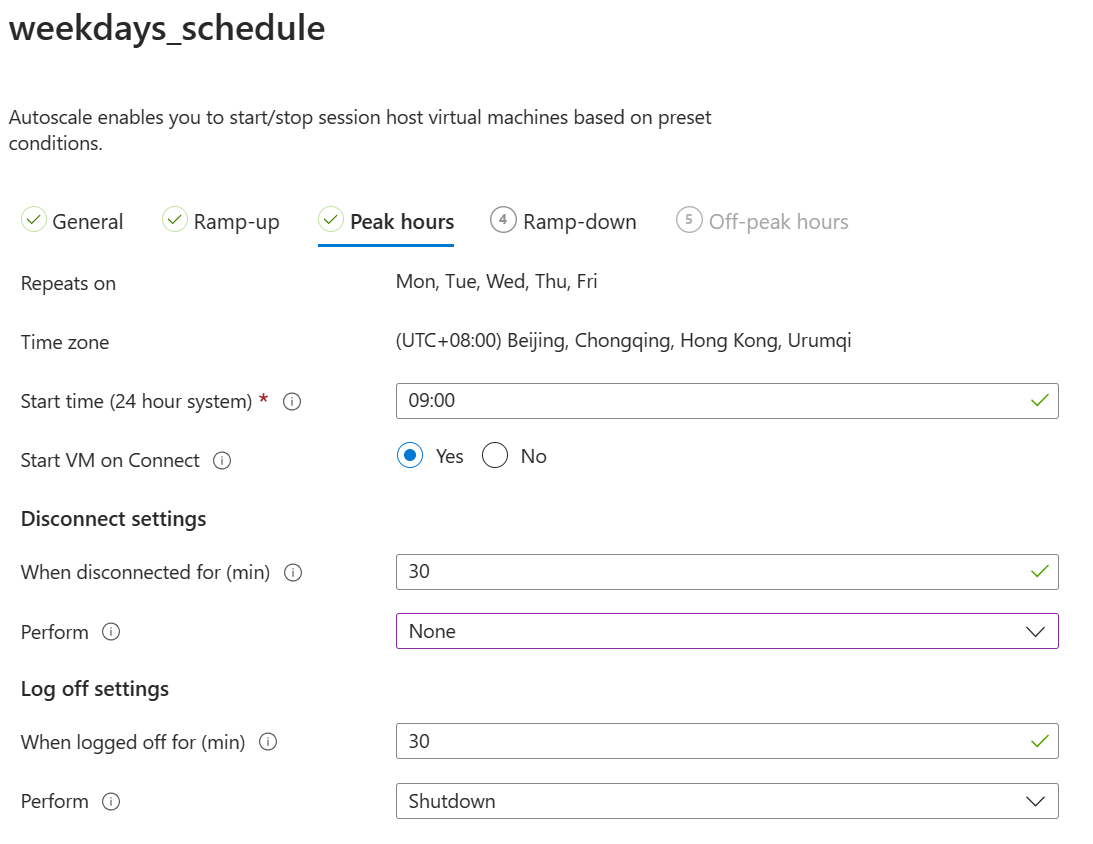Expand the disconnect action chevron
1093x844 pixels.
tap(1036, 631)
